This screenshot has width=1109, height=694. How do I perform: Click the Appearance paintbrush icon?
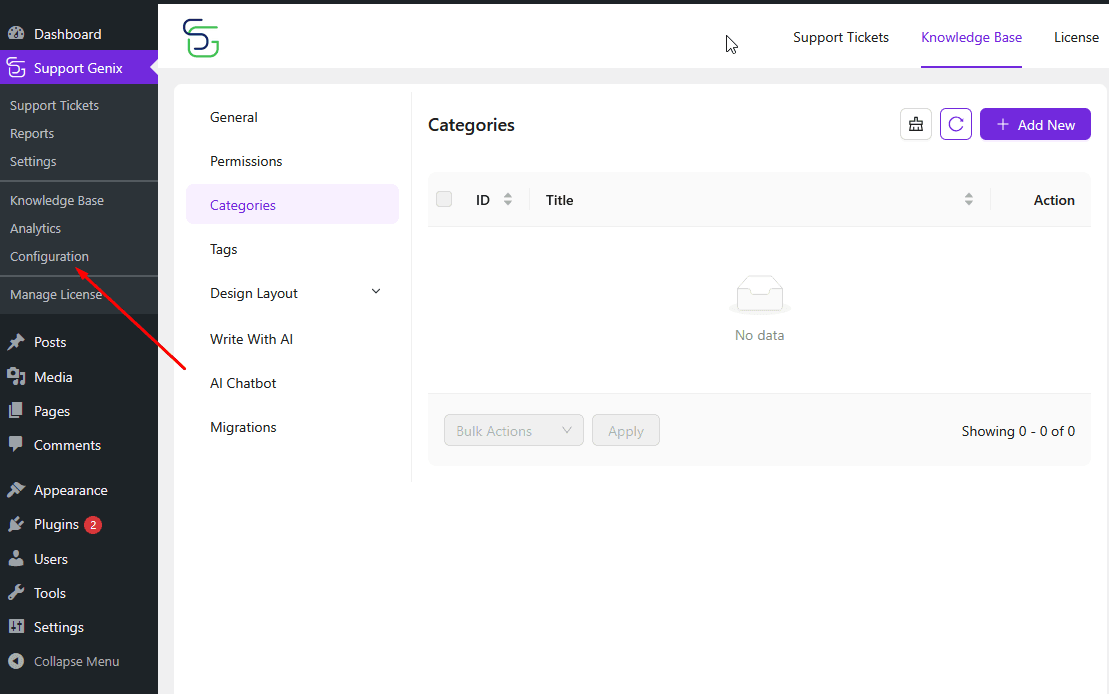[x=16, y=490]
